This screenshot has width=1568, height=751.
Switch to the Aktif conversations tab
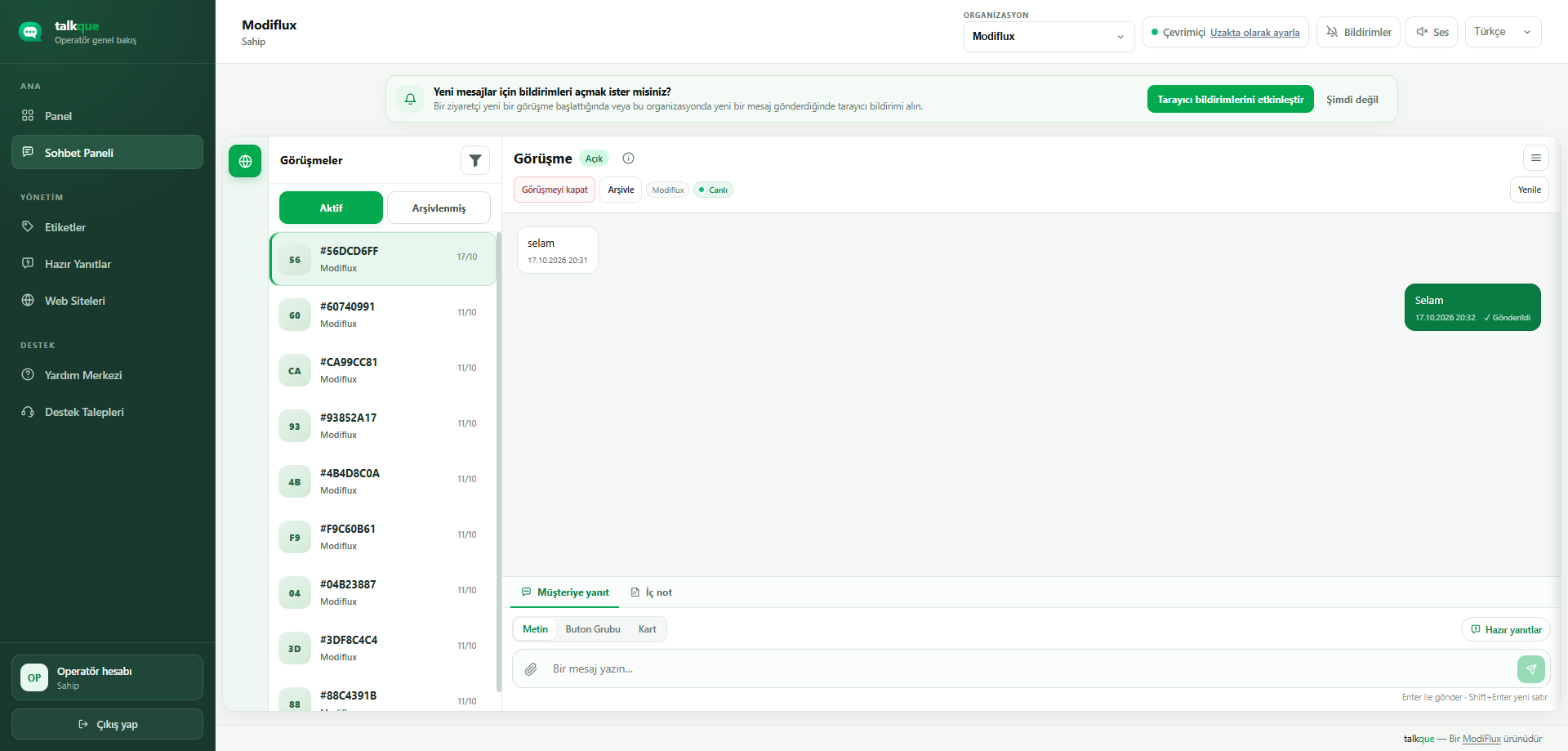click(x=331, y=208)
